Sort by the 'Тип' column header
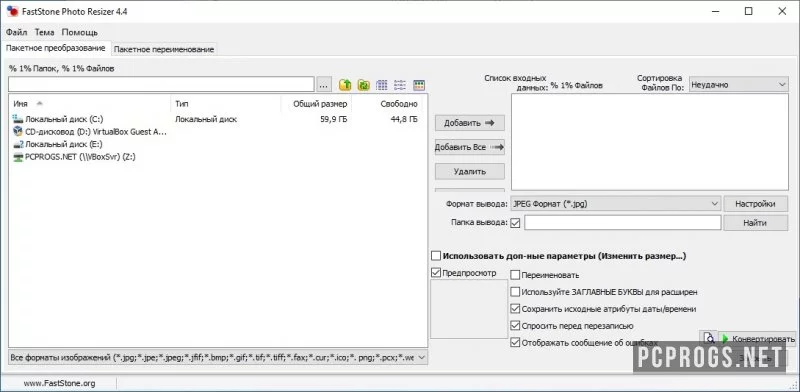Image resolution: width=800 pixels, height=392 pixels. [226, 104]
